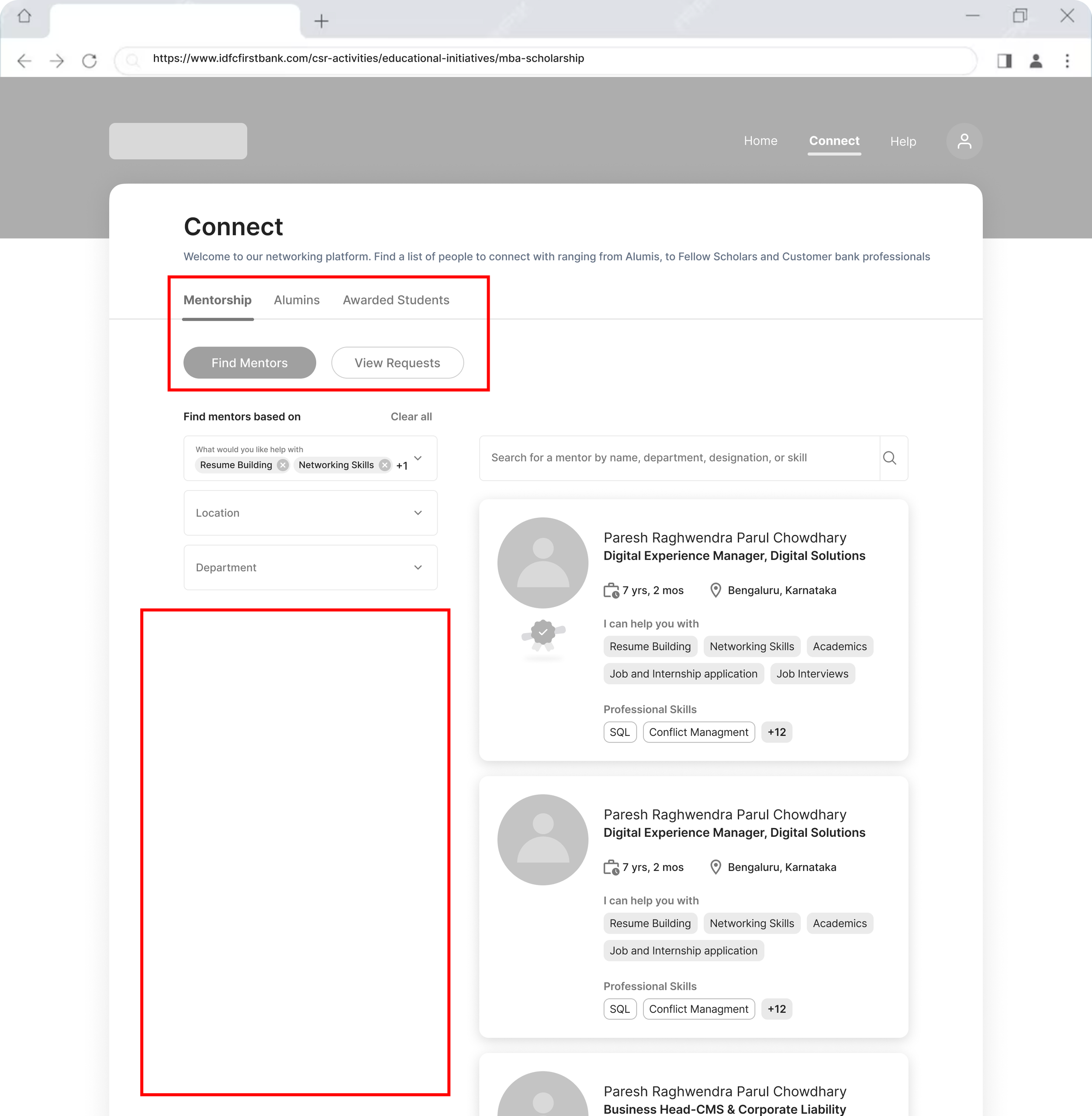Expand the help-with filter chevron
Image resolution: width=1092 pixels, height=1116 pixels.
(x=418, y=458)
